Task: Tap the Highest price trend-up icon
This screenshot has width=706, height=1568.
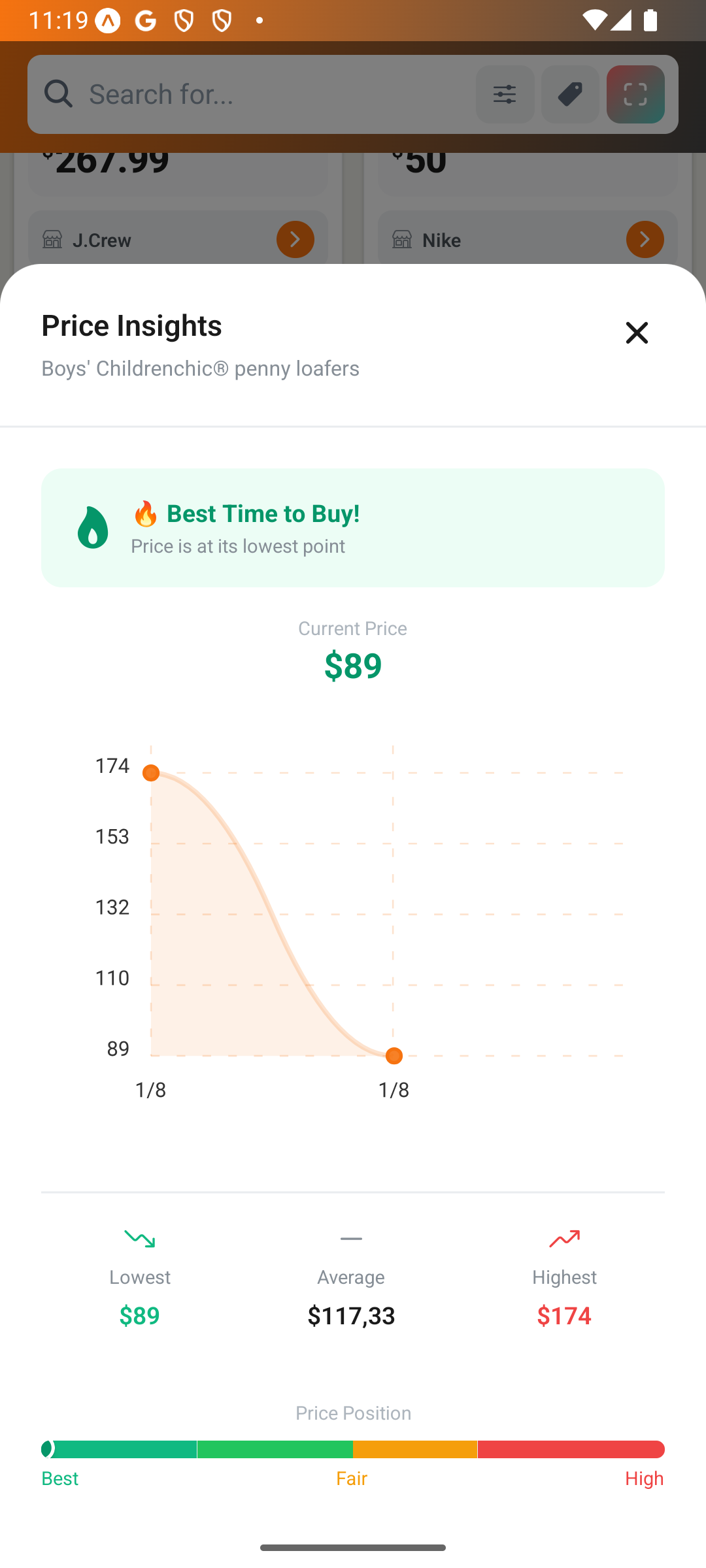Action: [x=564, y=1239]
